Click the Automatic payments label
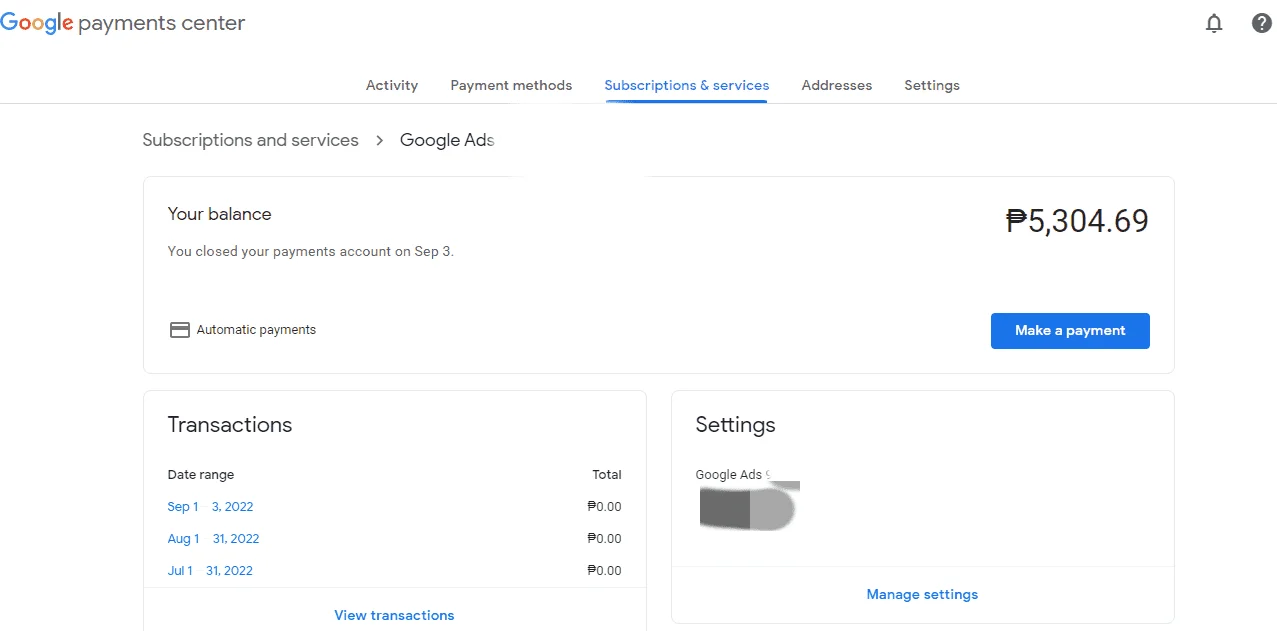 256,330
